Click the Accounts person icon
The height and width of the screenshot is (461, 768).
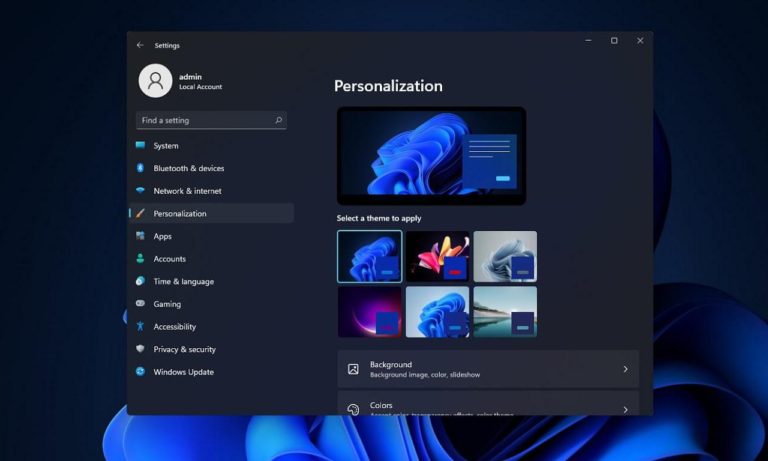coord(140,258)
